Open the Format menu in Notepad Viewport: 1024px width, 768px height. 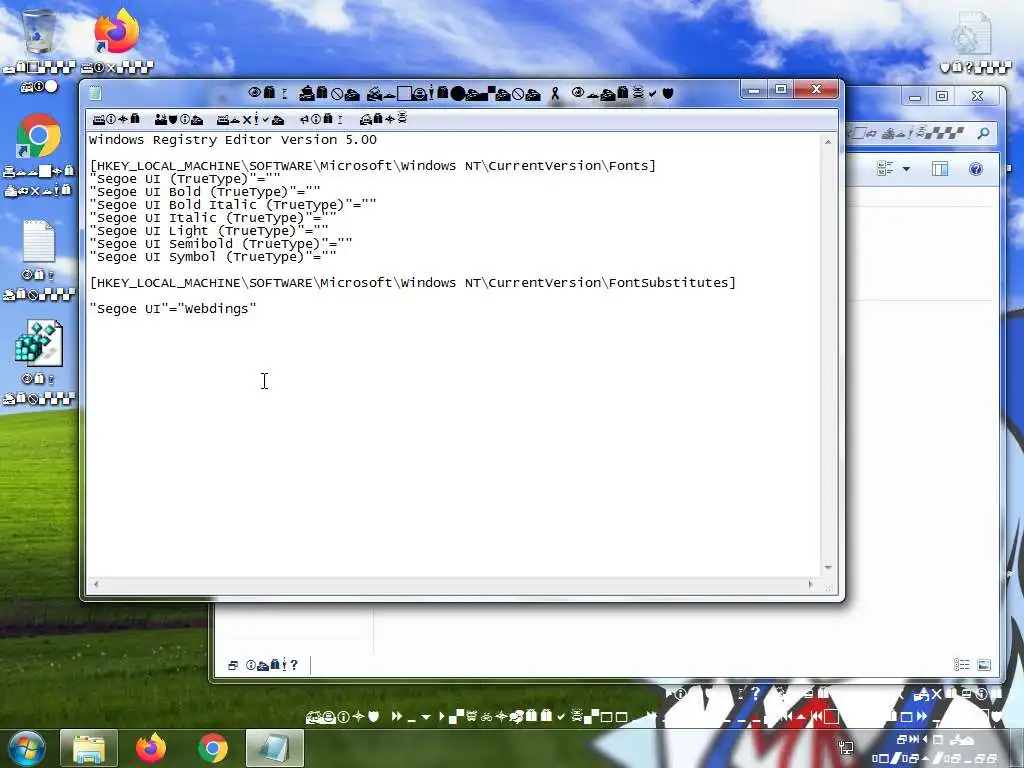[x=250, y=119]
